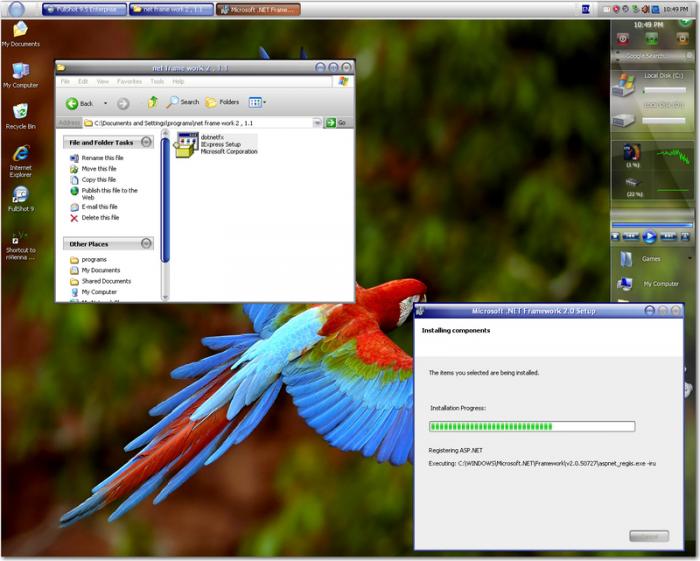Click the RAM usage chip icon

tap(632, 183)
